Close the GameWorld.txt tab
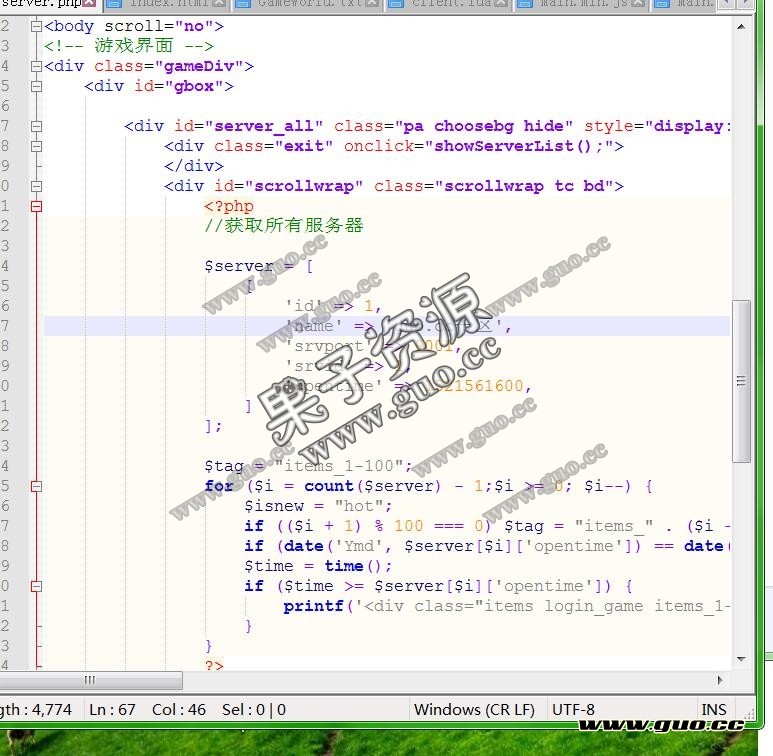773x756 pixels. tap(372, 5)
